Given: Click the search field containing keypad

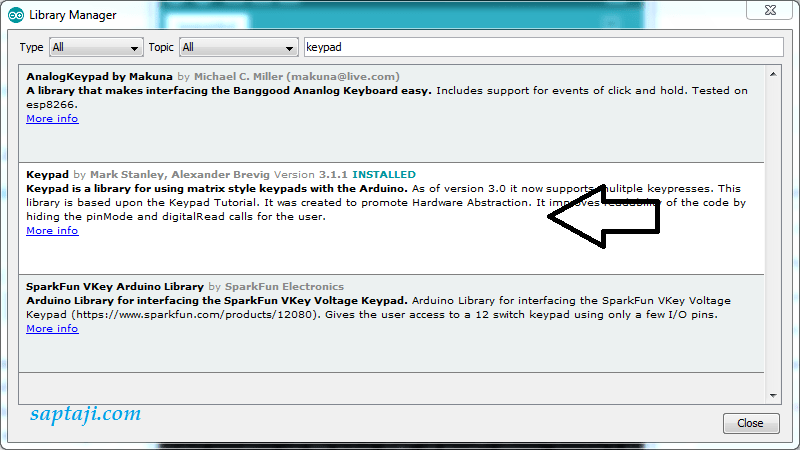Looking at the screenshot, I should pyautogui.click(x=543, y=47).
